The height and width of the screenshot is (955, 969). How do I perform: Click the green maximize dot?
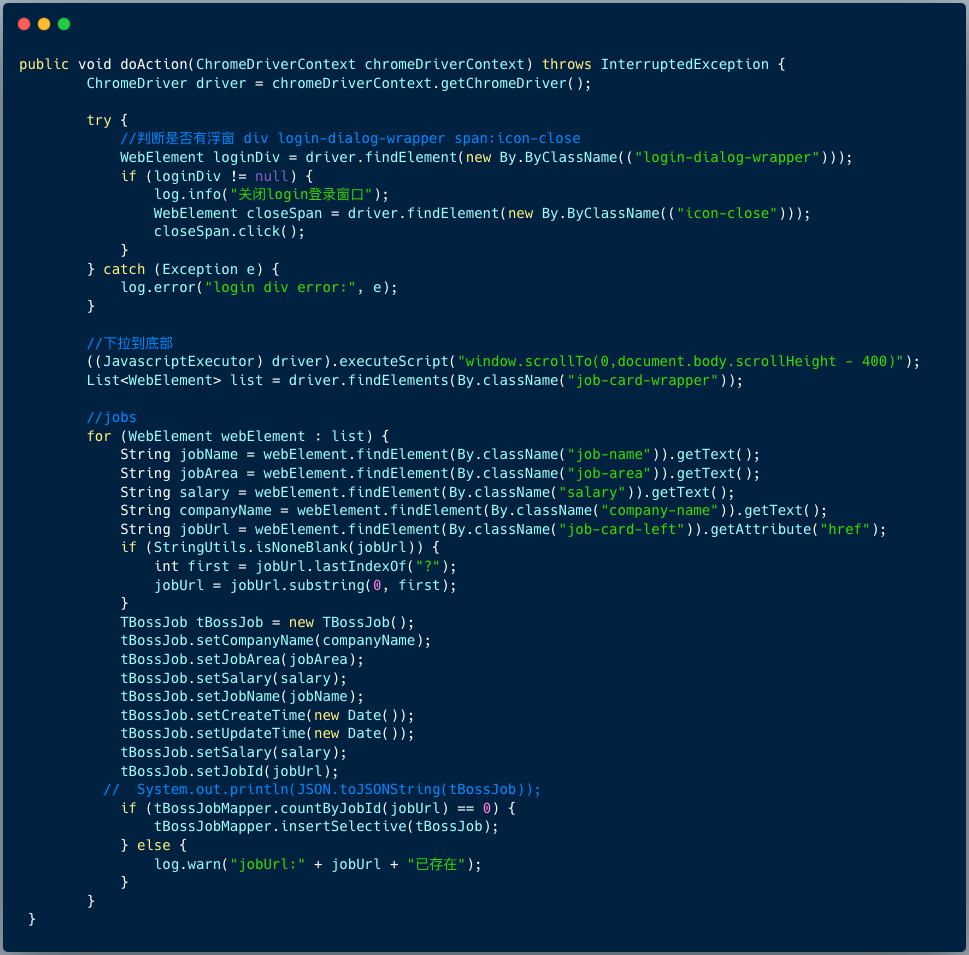pyautogui.click(x=64, y=24)
